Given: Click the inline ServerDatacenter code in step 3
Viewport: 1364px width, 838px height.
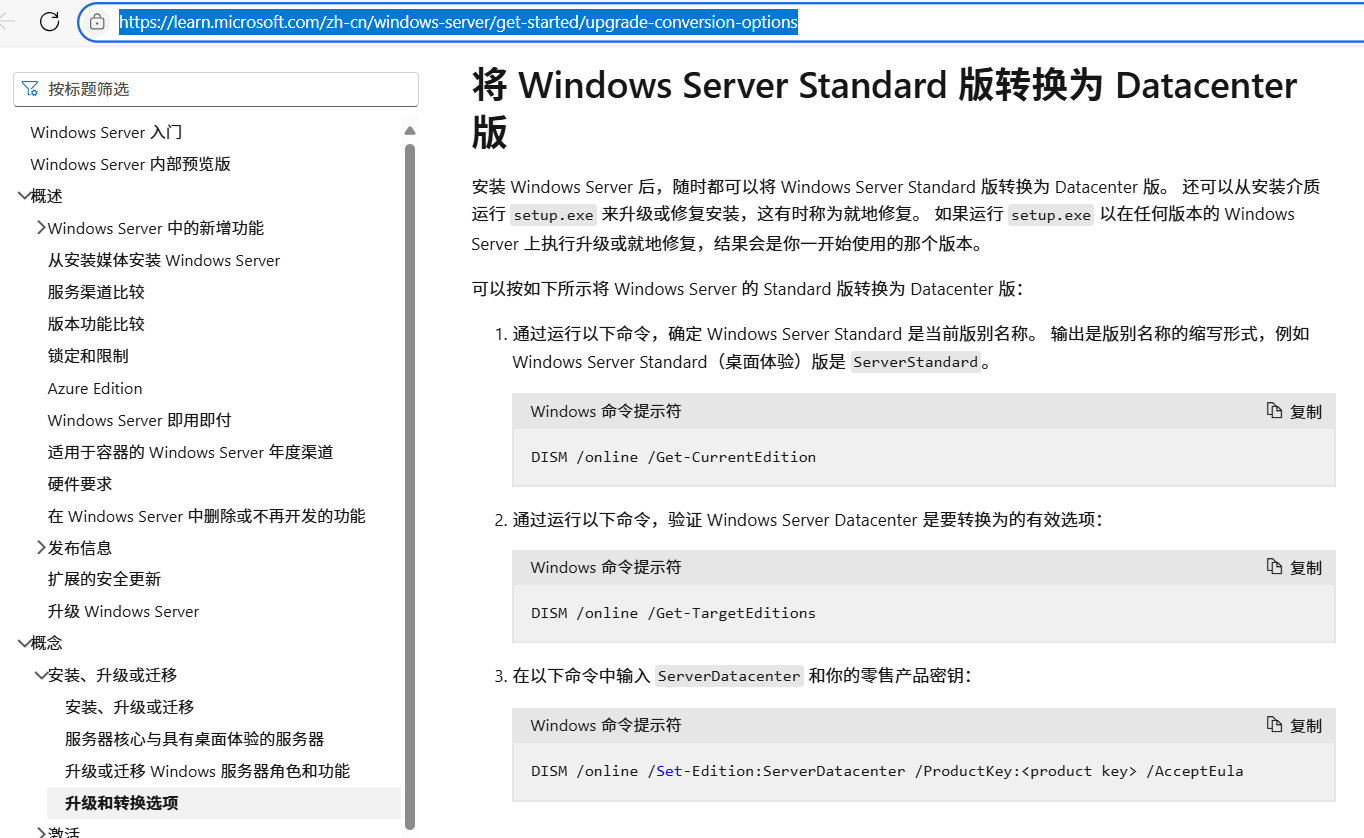Looking at the screenshot, I should [x=729, y=676].
